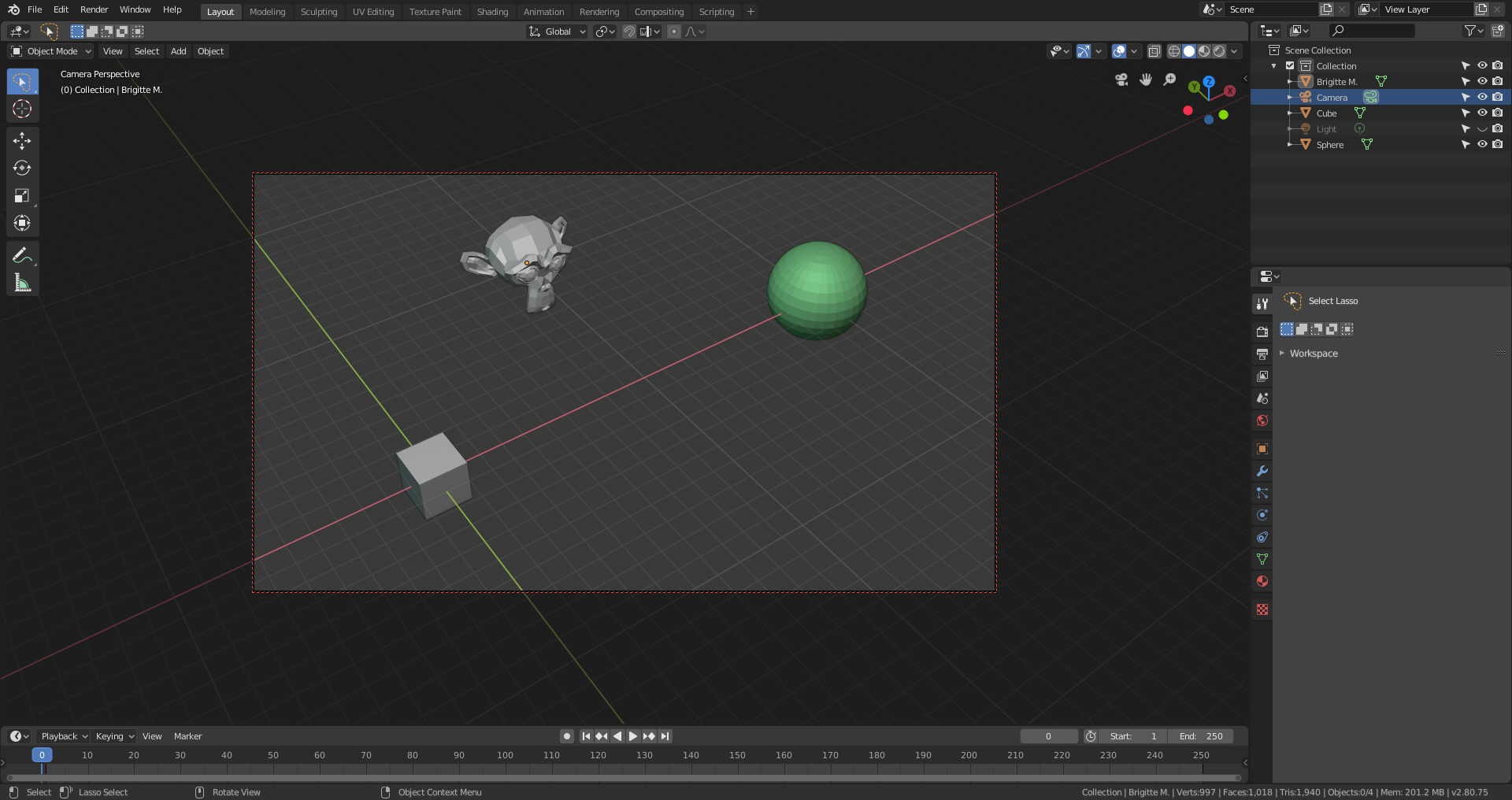The height and width of the screenshot is (800, 1512).
Task: Click the outliner search field
Action: tap(1371, 31)
